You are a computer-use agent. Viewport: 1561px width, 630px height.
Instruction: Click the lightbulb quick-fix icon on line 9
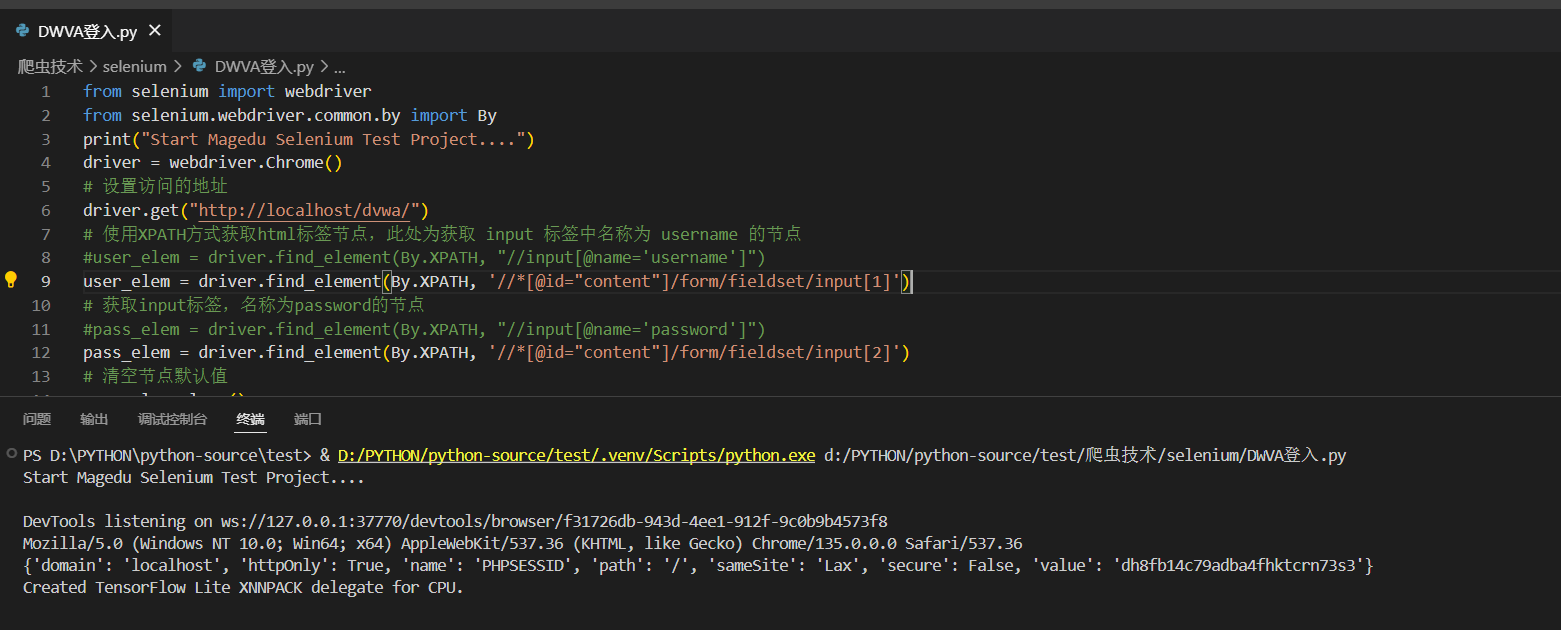(x=12, y=281)
